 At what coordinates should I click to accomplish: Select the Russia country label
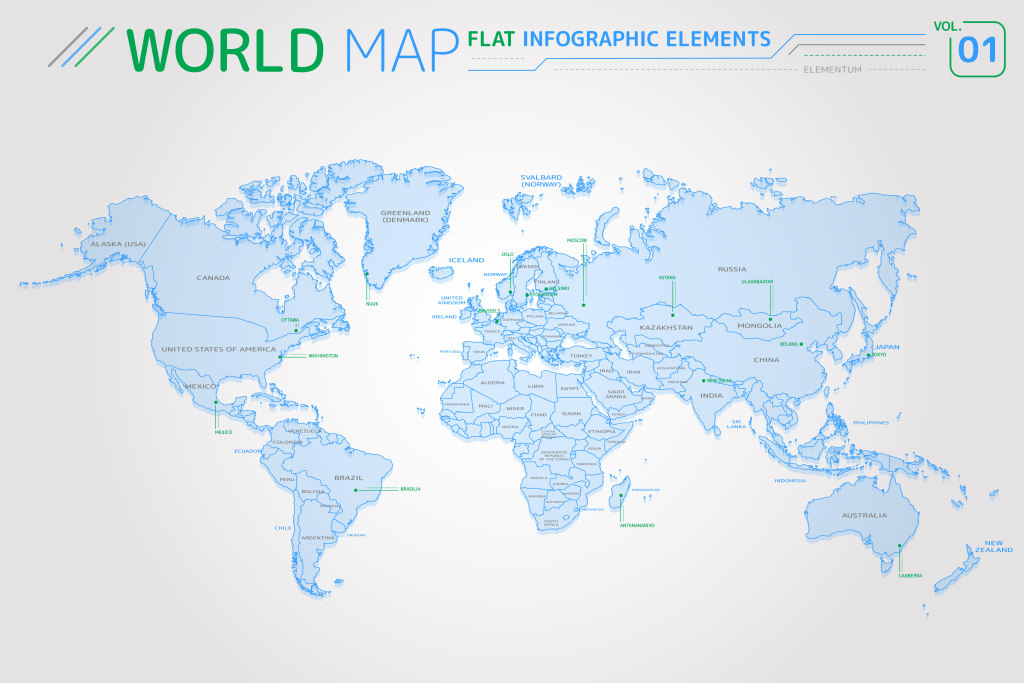point(732,268)
